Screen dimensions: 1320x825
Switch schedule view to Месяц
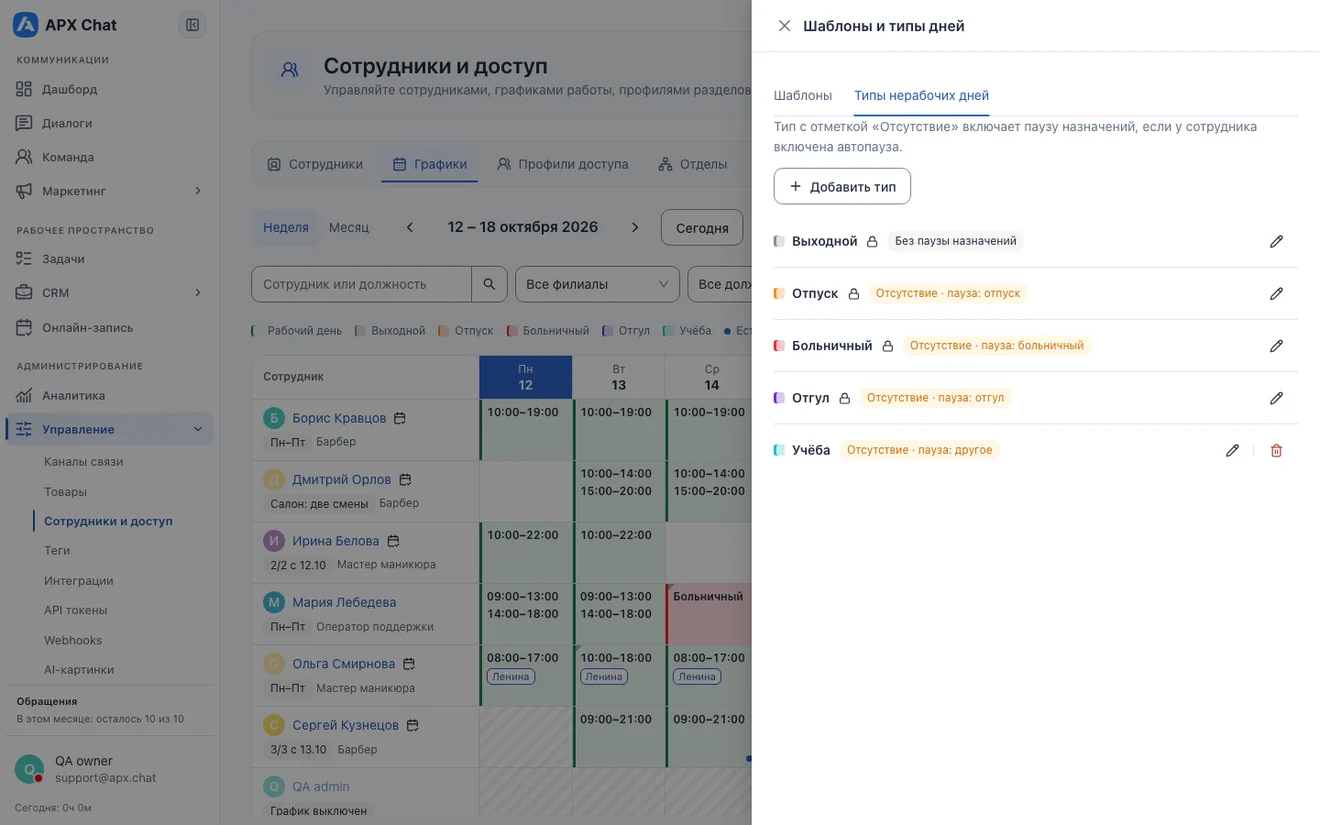pos(349,227)
